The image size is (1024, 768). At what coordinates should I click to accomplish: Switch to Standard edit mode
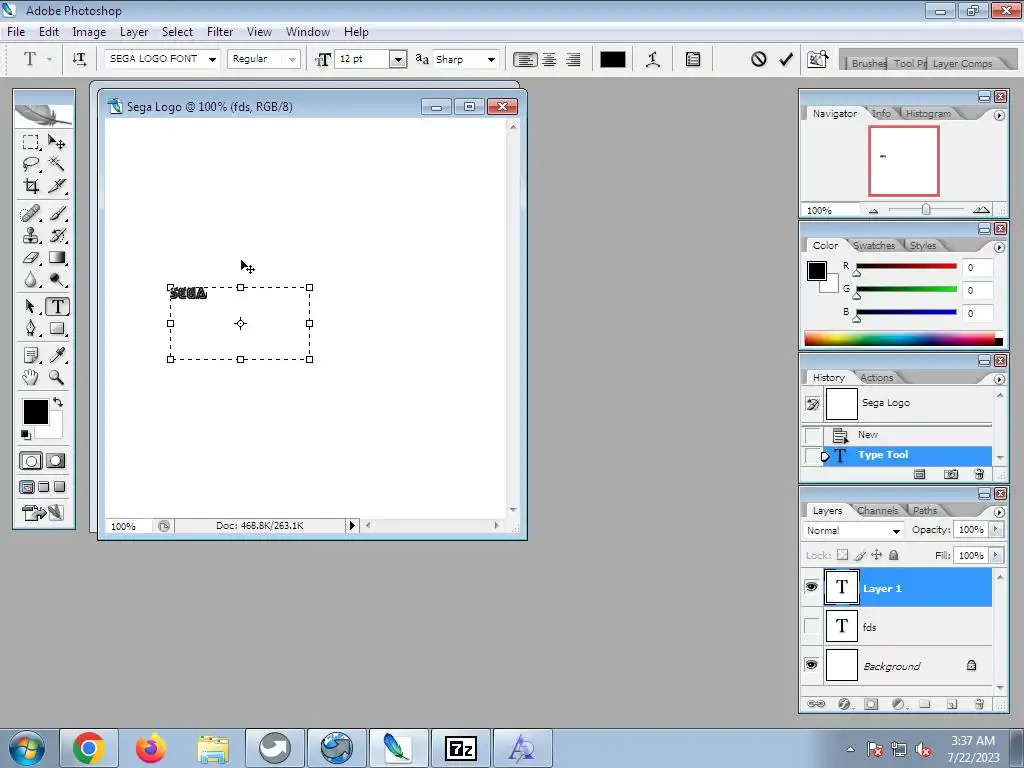coord(30,461)
